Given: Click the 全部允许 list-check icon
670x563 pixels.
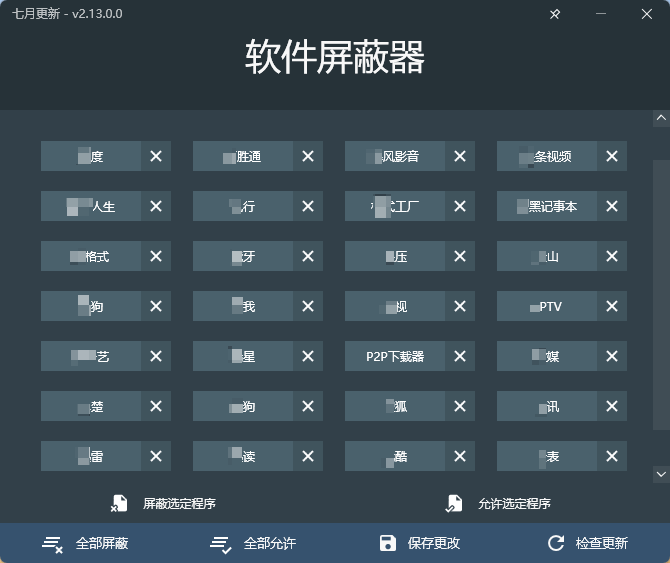Looking at the screenshot, I should pos(220,543).
